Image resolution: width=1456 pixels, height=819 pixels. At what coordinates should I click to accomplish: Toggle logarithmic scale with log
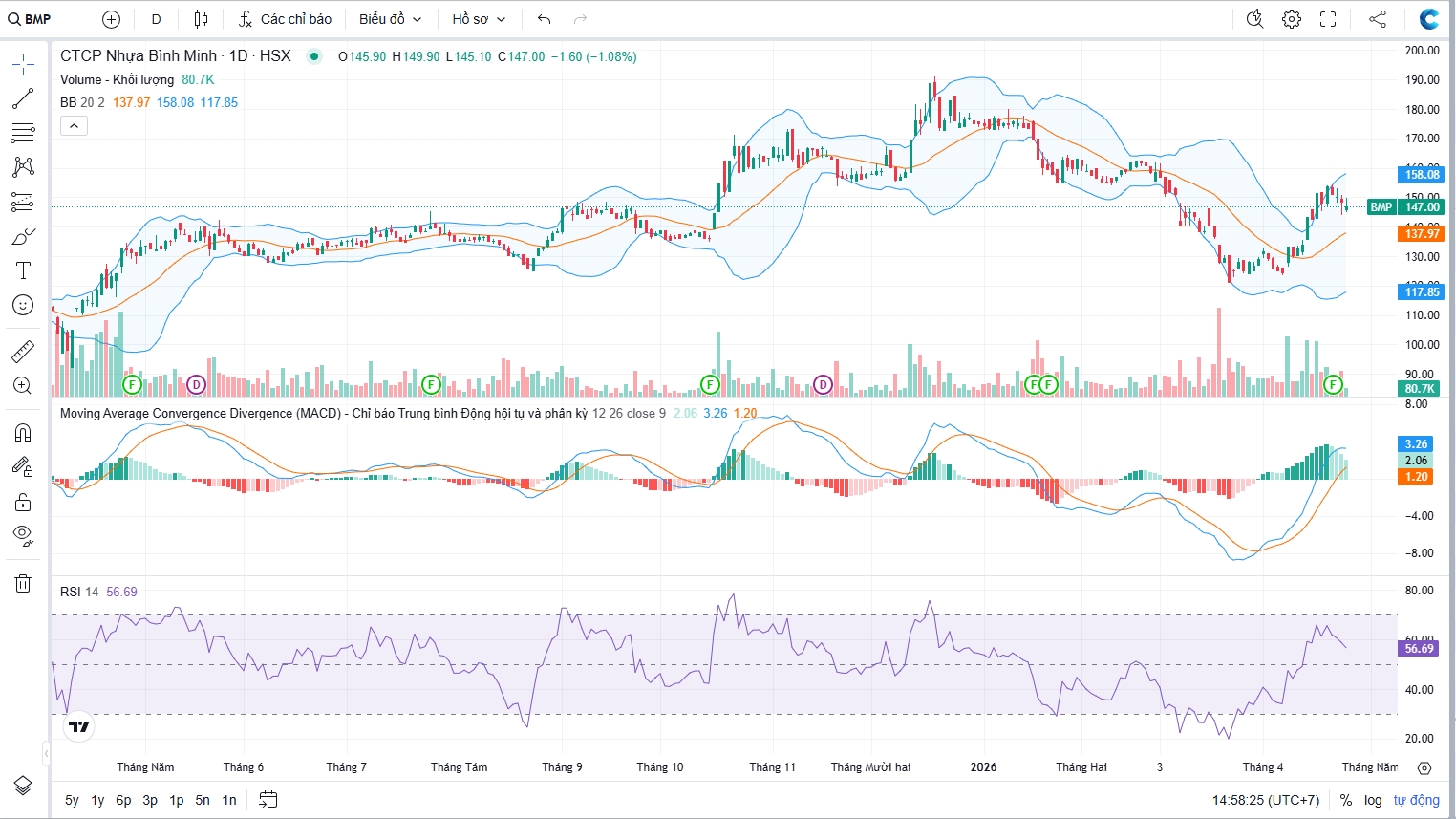[1373, 800]
